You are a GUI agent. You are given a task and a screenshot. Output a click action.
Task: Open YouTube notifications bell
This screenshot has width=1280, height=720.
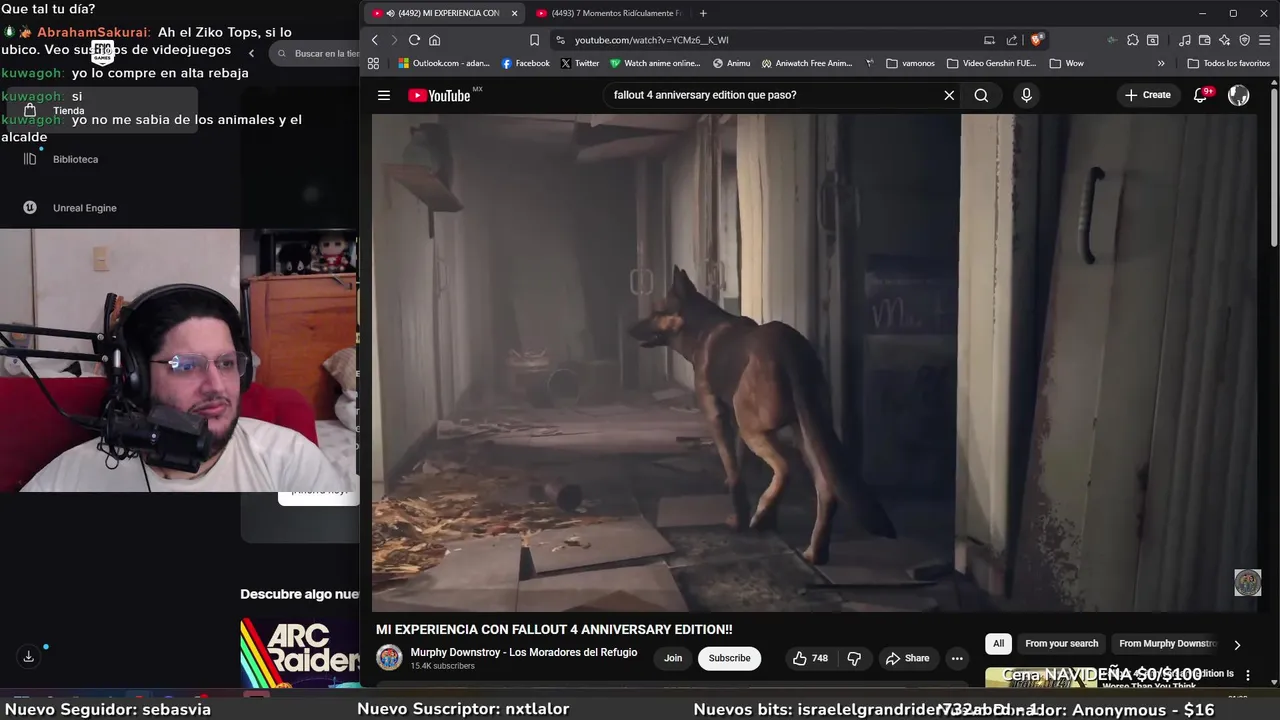point(1201,95)
